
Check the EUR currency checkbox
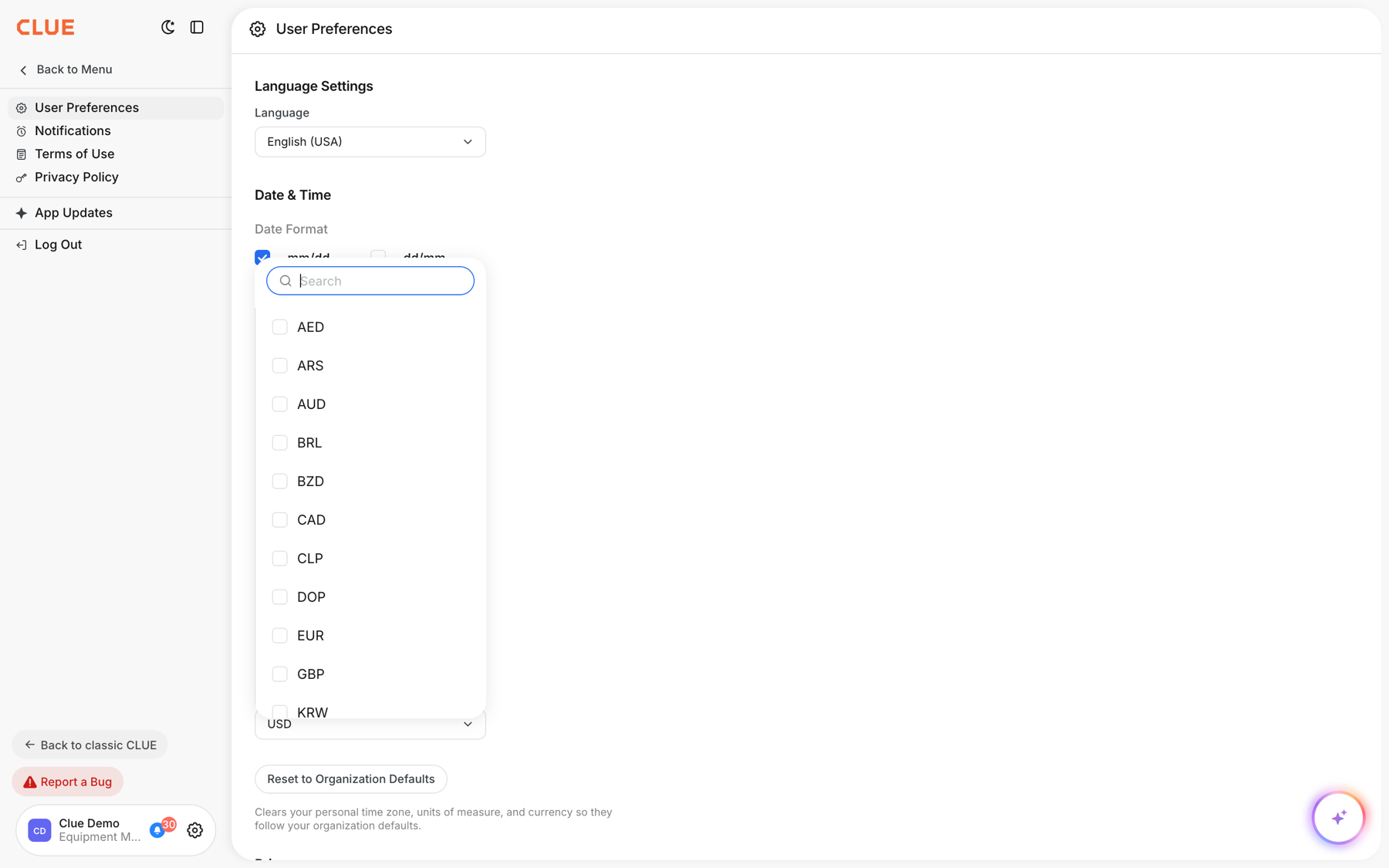coord(280,636)
